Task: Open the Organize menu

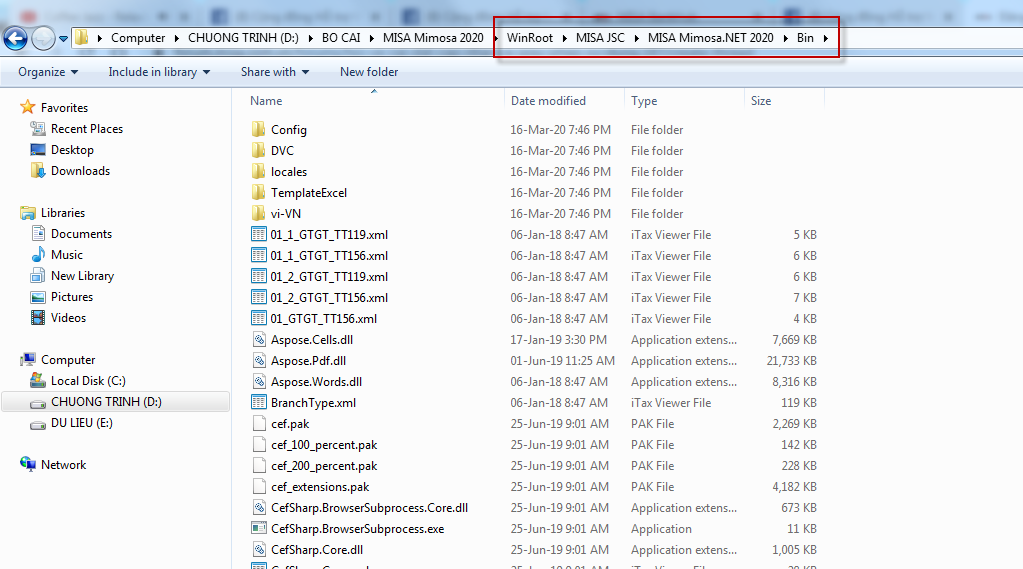Action: pos(48,72)
